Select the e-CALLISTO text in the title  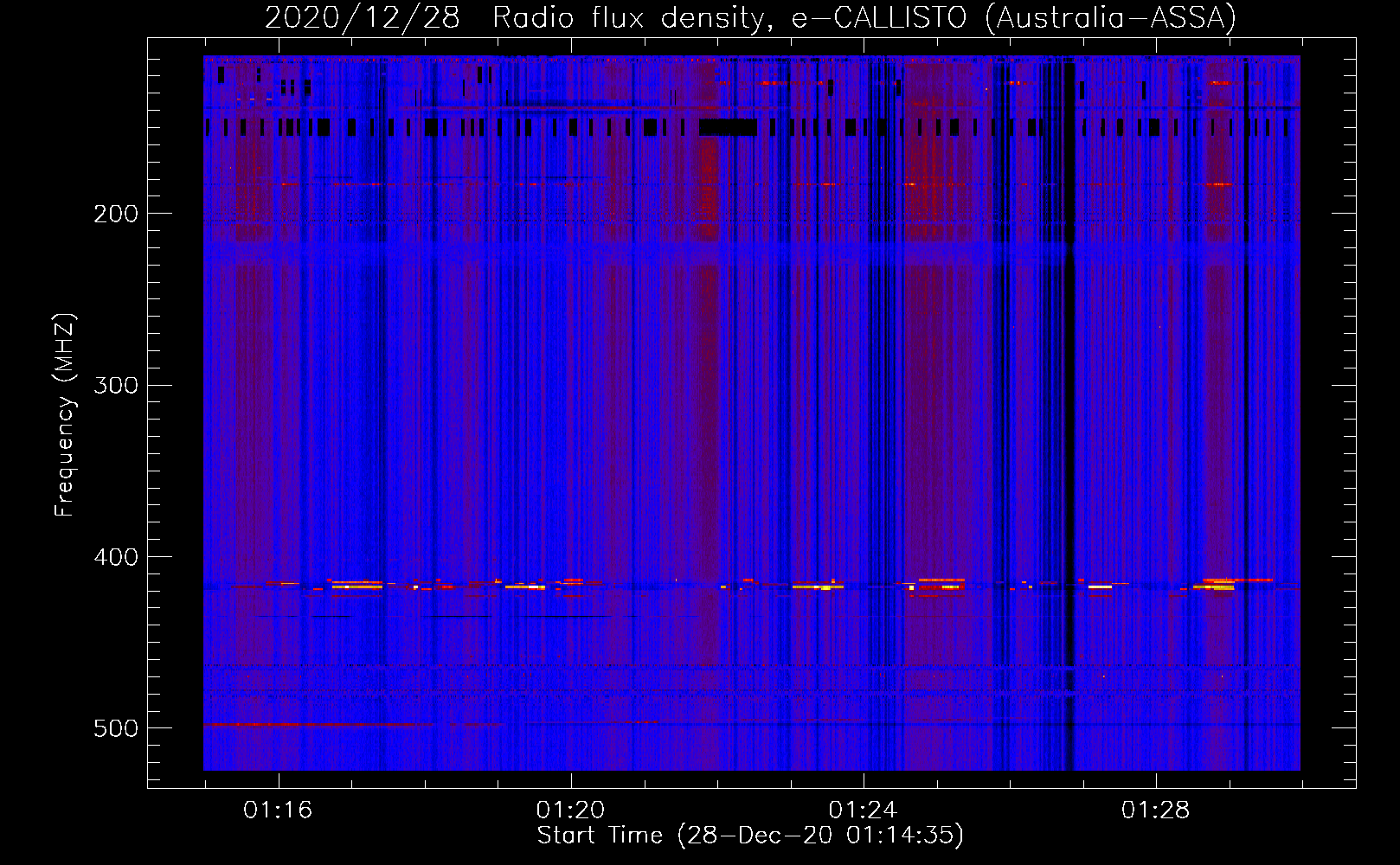pos(878,17)
